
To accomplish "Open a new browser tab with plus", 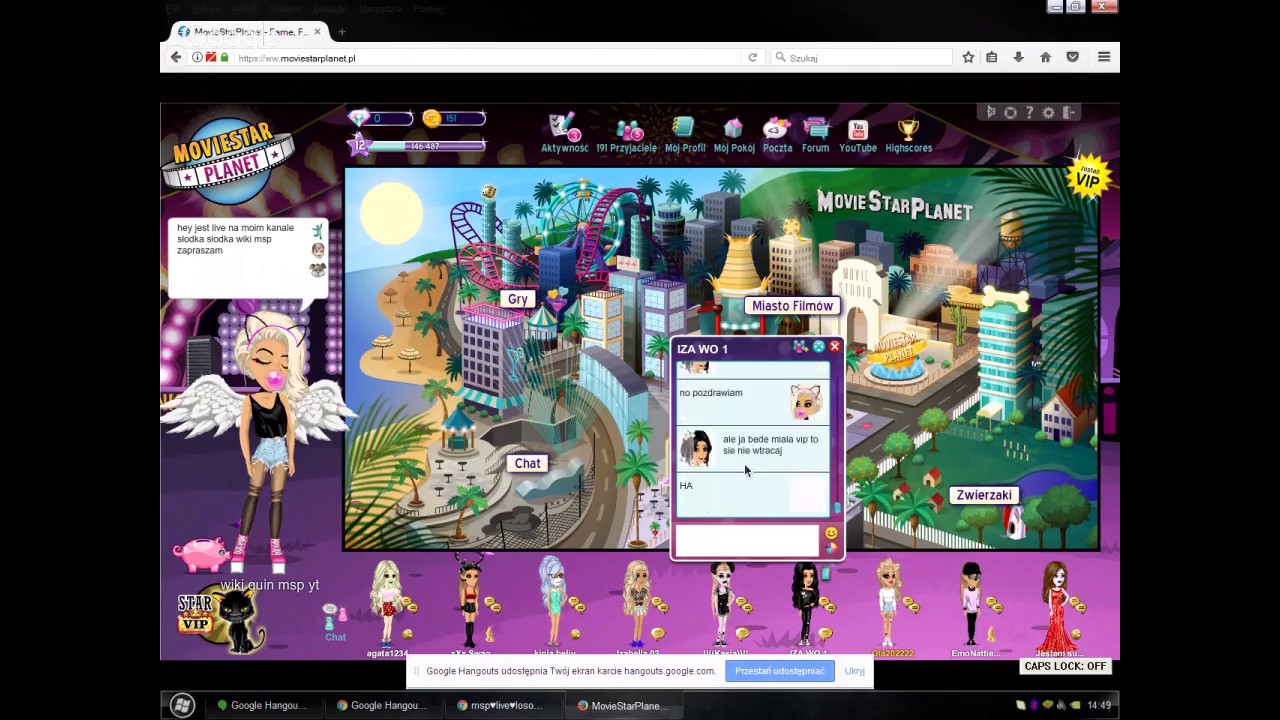I will pos(341,32).
